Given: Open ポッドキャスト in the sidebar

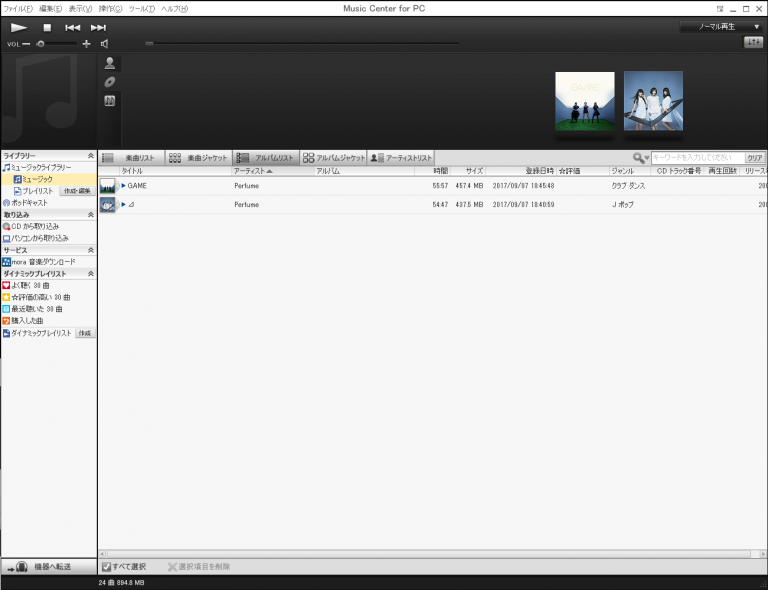Looking at the screenshot, I should pos(25,203).
